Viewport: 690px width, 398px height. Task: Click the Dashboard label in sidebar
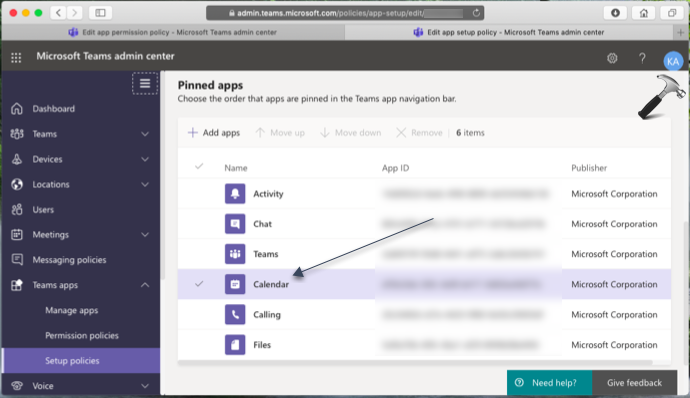pos(54,109)
